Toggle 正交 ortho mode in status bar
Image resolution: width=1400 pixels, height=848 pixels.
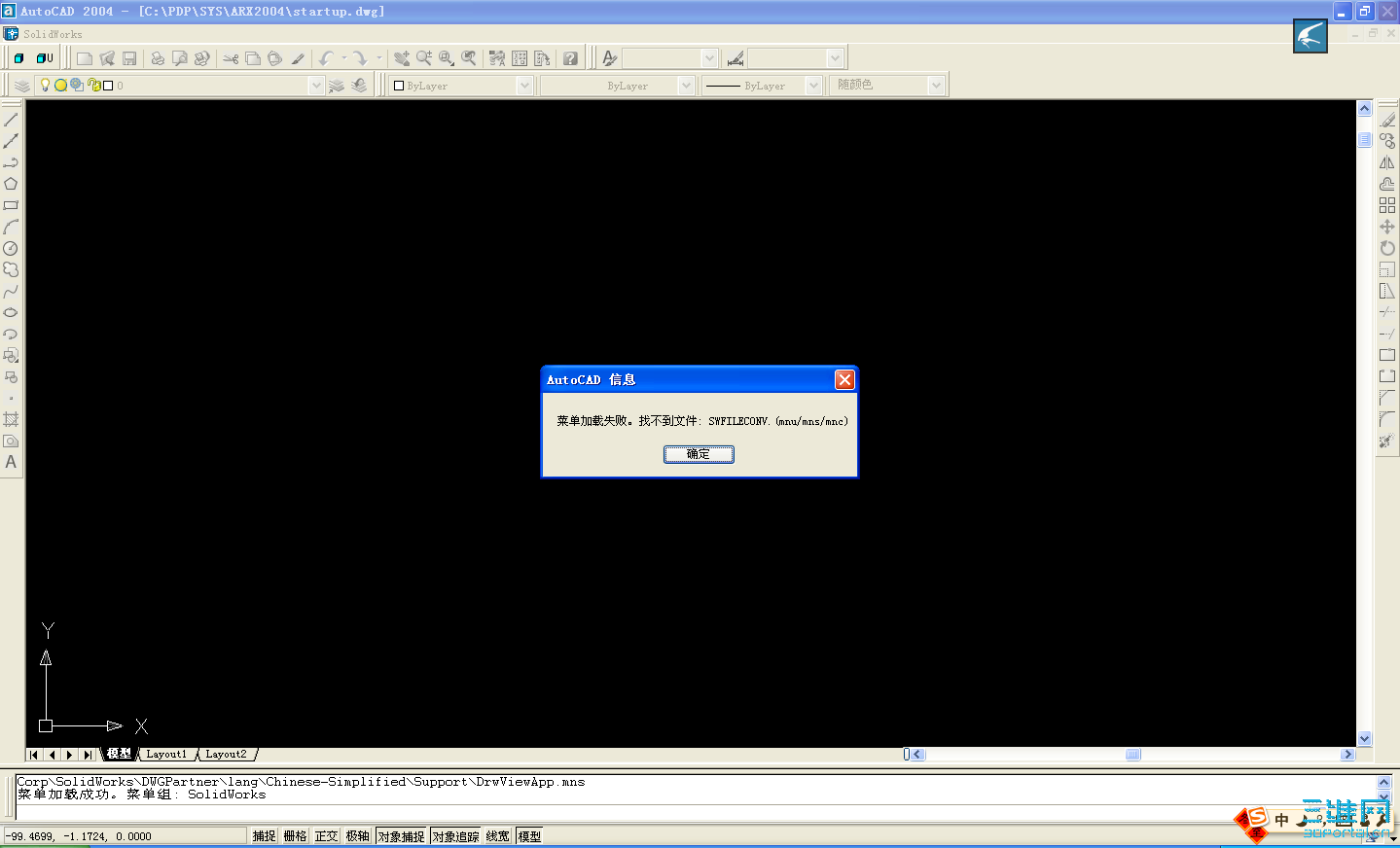coord(326,836)
